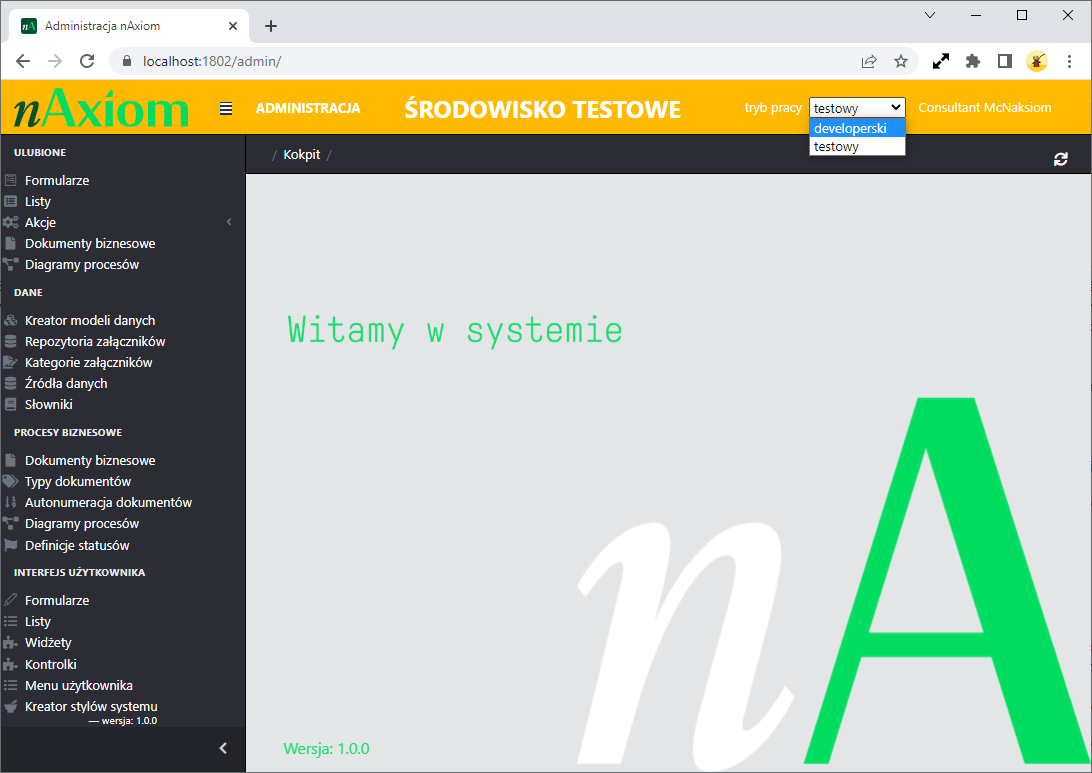
Task: Click the nAxiom logo
Action: coord(102,108)
